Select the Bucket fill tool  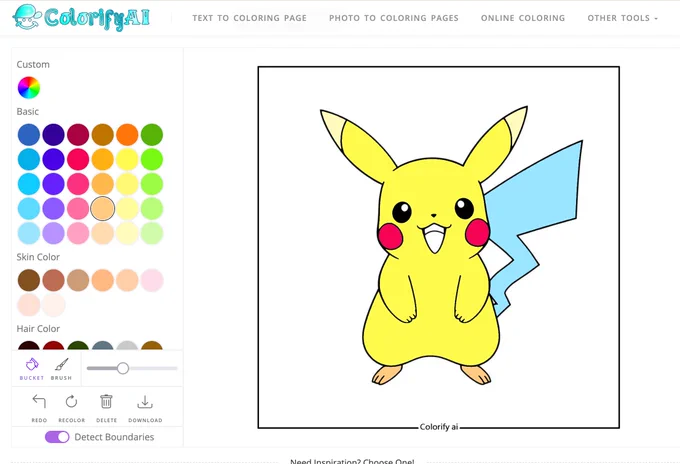[x=32, y=369]
